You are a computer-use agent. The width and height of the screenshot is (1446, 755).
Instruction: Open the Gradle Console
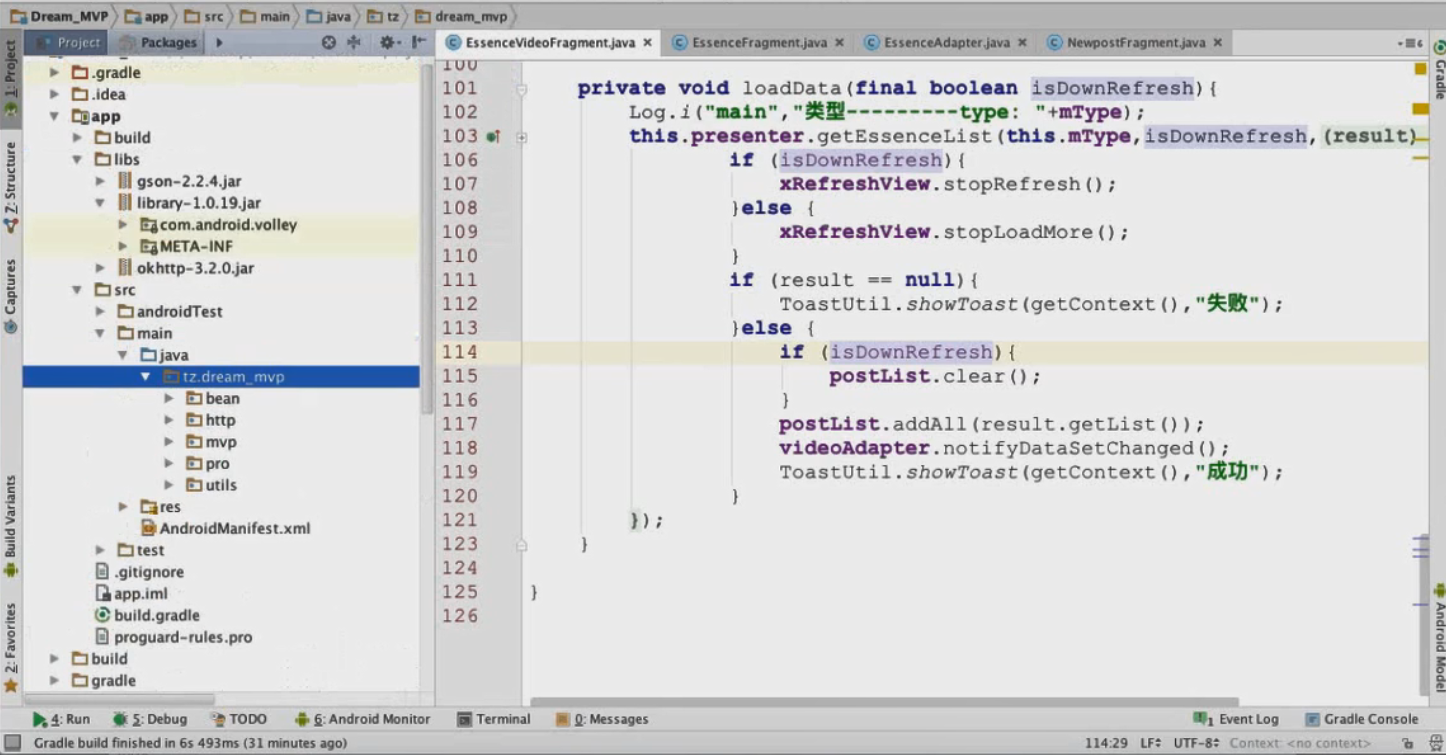[1362, 719]
